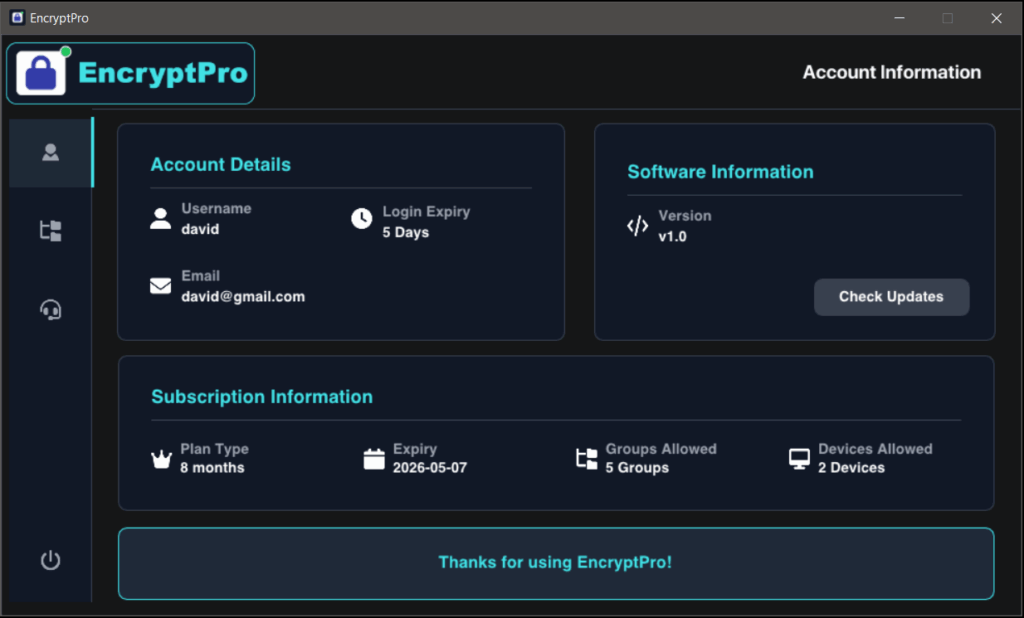
Task: Click the EncryptPro lock logo
Action: tap(39, 71)
